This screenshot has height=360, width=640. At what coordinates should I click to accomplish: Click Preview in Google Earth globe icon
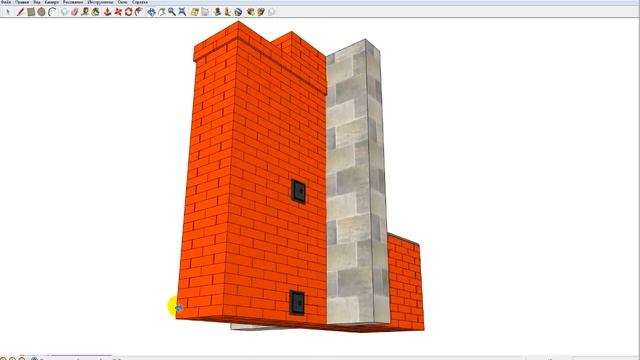click(238, 12)
